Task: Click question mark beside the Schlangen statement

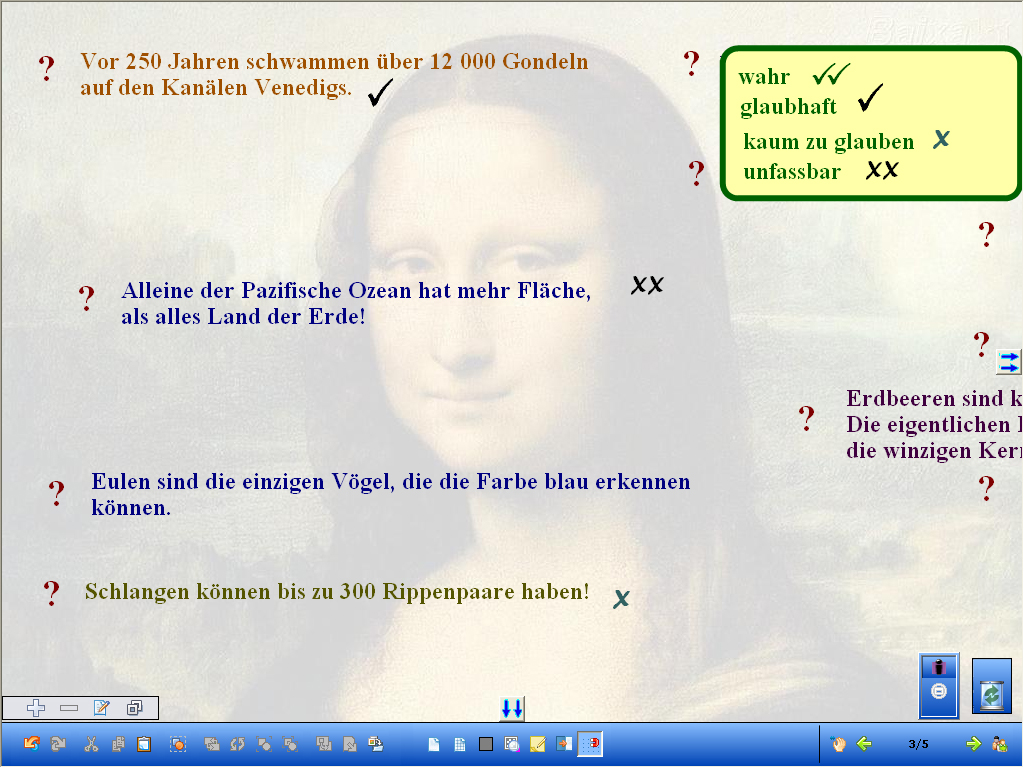Action: click(52, 594)
